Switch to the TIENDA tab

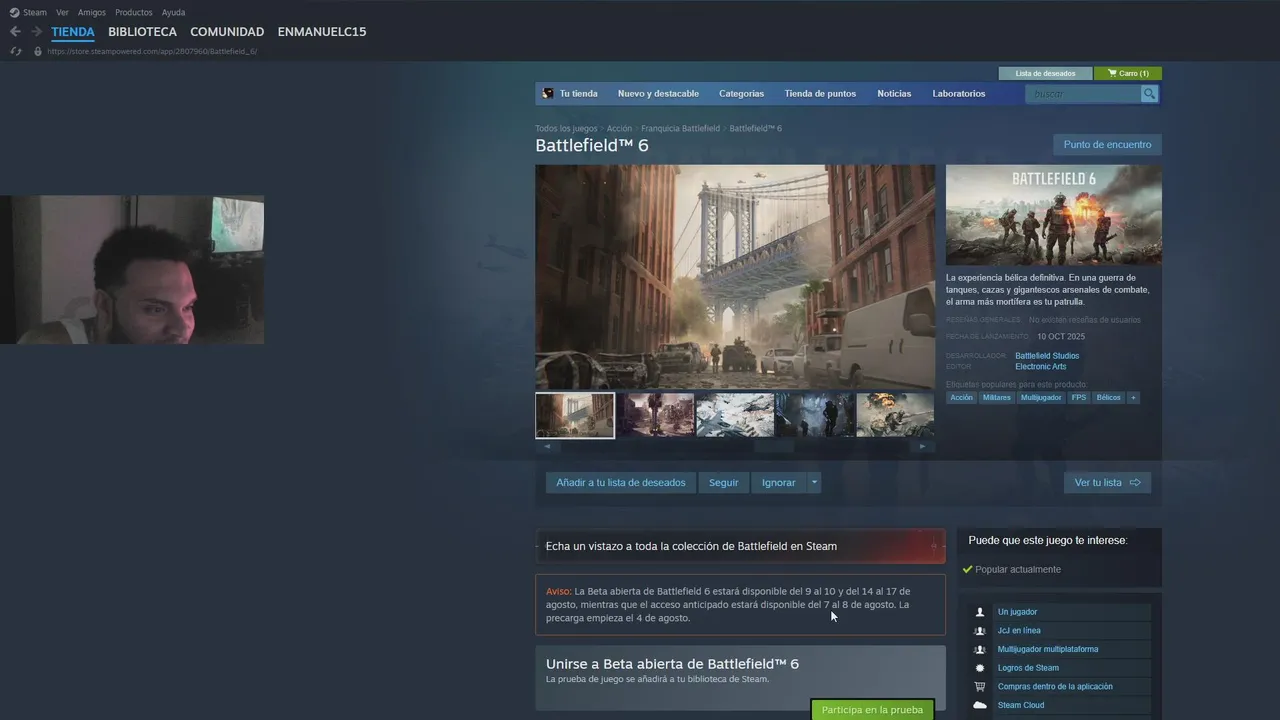pos(73,32)
